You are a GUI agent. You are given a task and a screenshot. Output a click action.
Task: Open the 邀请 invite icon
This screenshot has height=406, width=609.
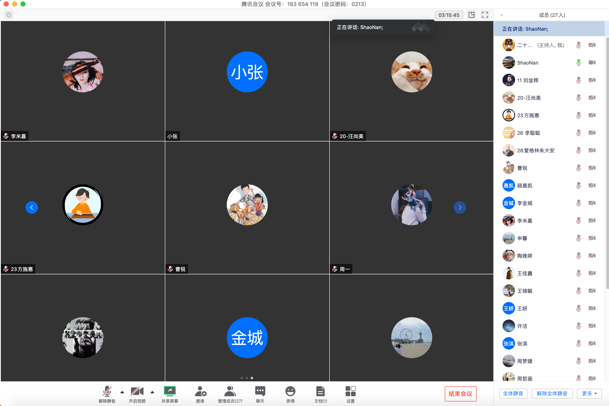click(200, 392)
